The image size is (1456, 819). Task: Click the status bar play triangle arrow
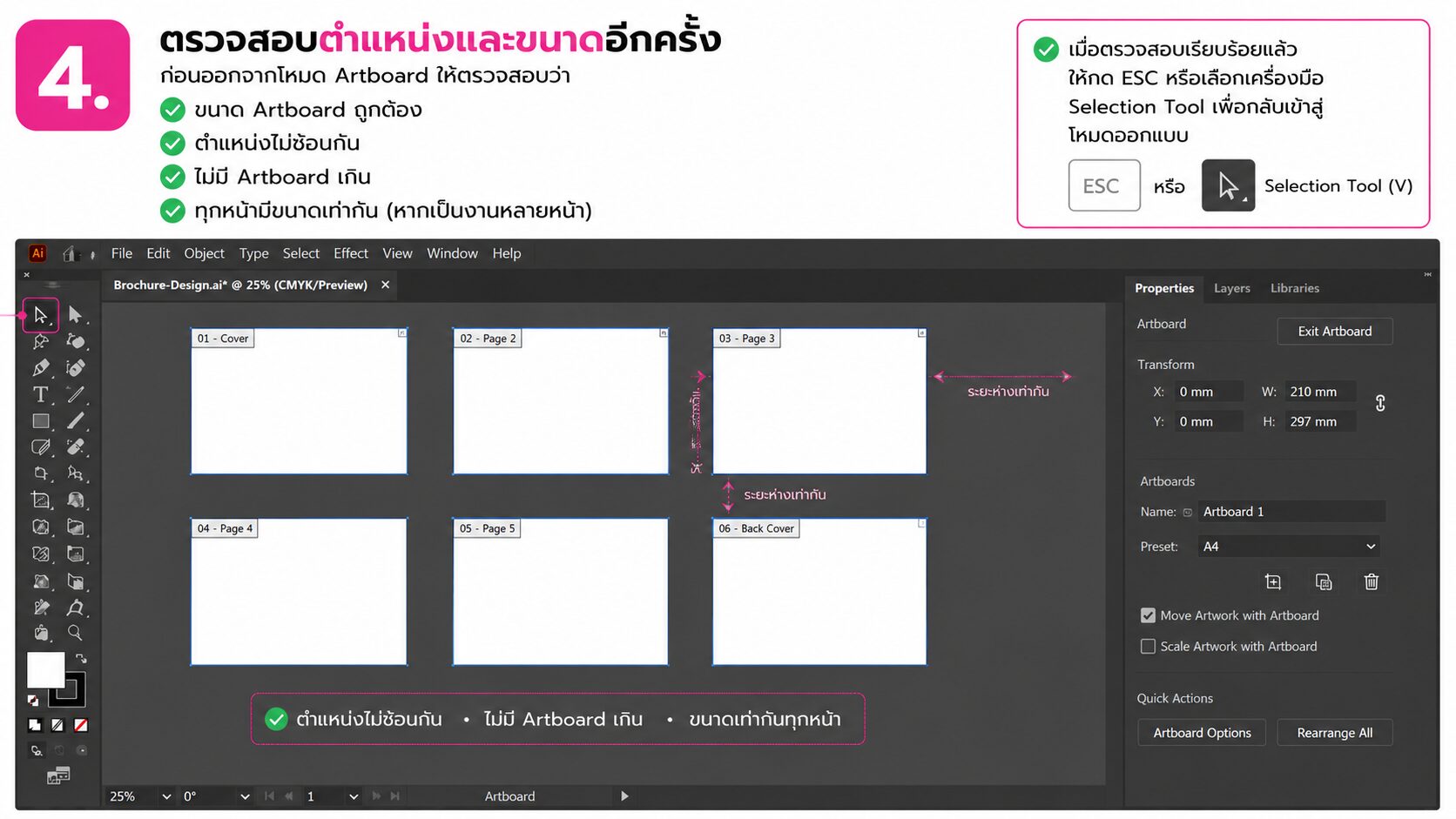(x=624, y=796)
